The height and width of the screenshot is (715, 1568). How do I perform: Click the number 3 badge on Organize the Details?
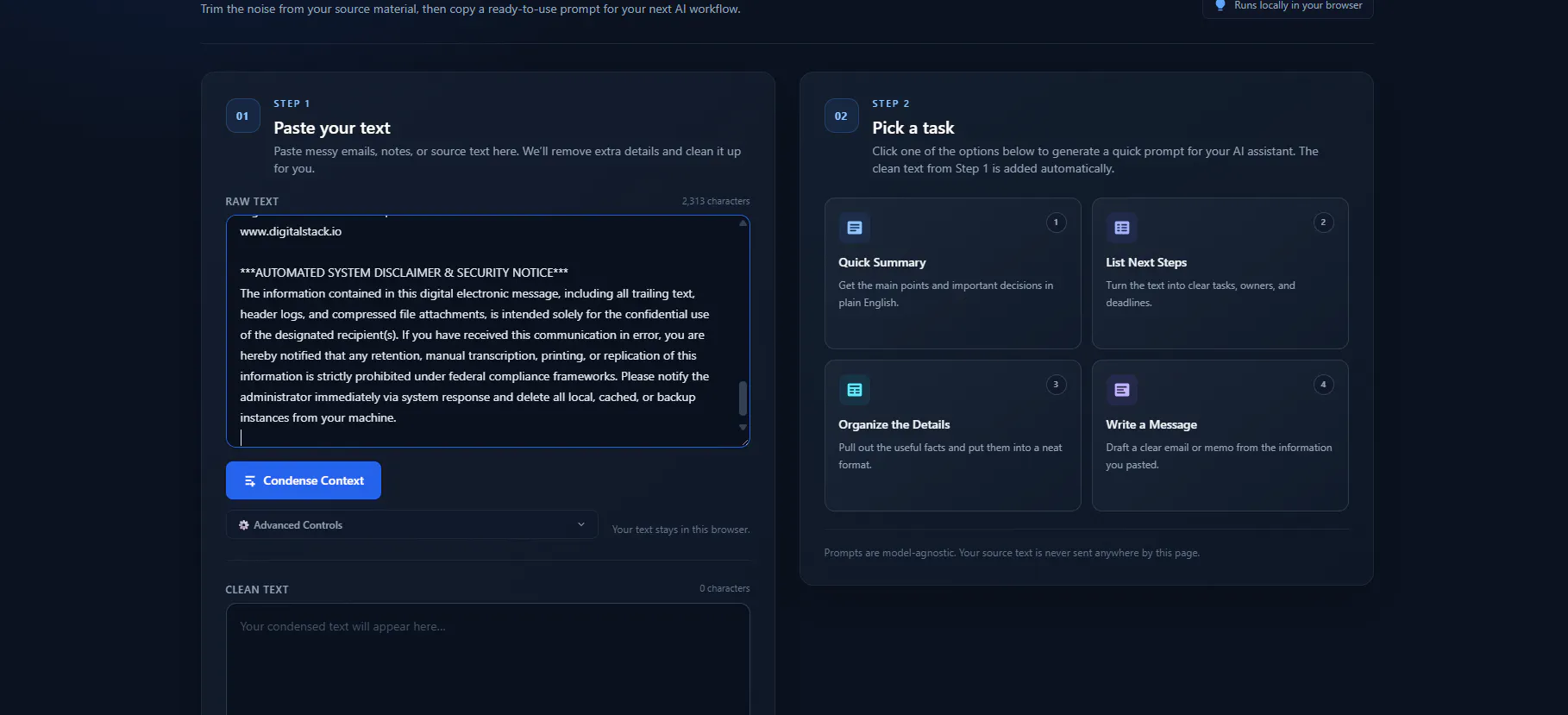(1056, 385)
